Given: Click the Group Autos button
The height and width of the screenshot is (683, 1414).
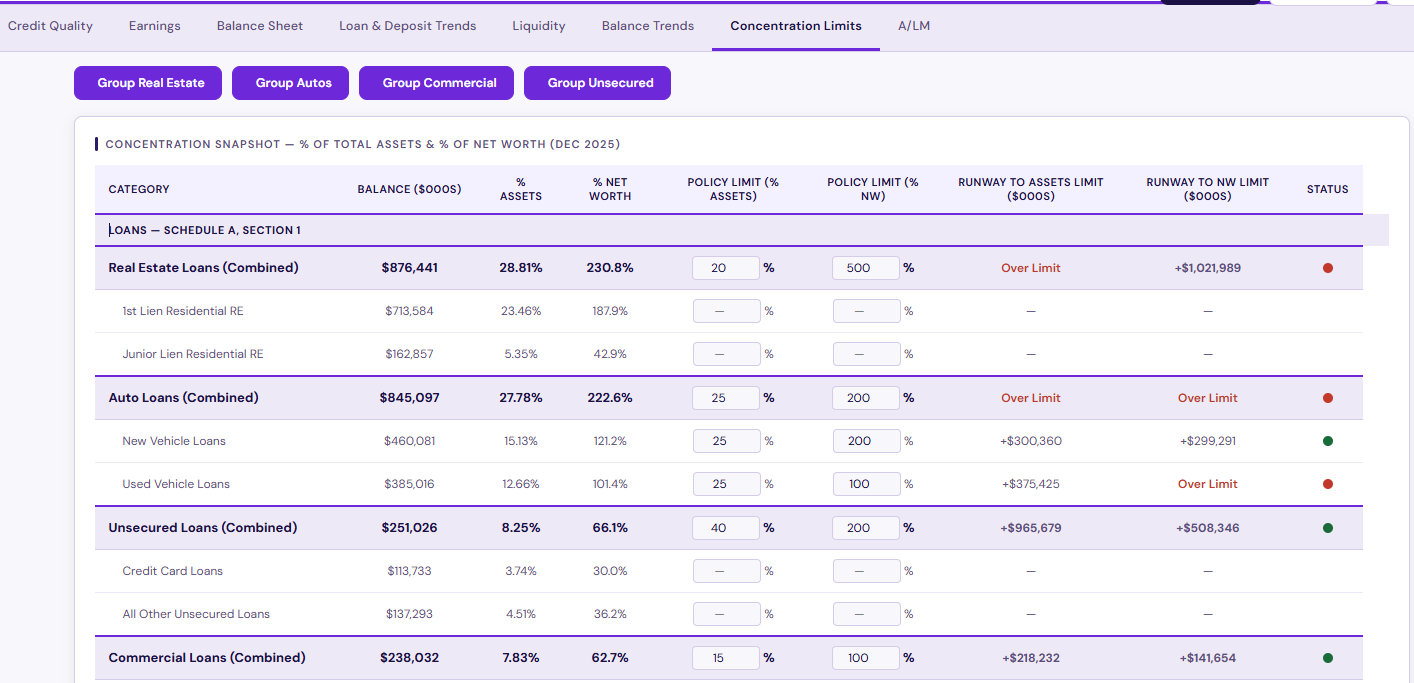Looking at the screenshot, I should [293, 83].
